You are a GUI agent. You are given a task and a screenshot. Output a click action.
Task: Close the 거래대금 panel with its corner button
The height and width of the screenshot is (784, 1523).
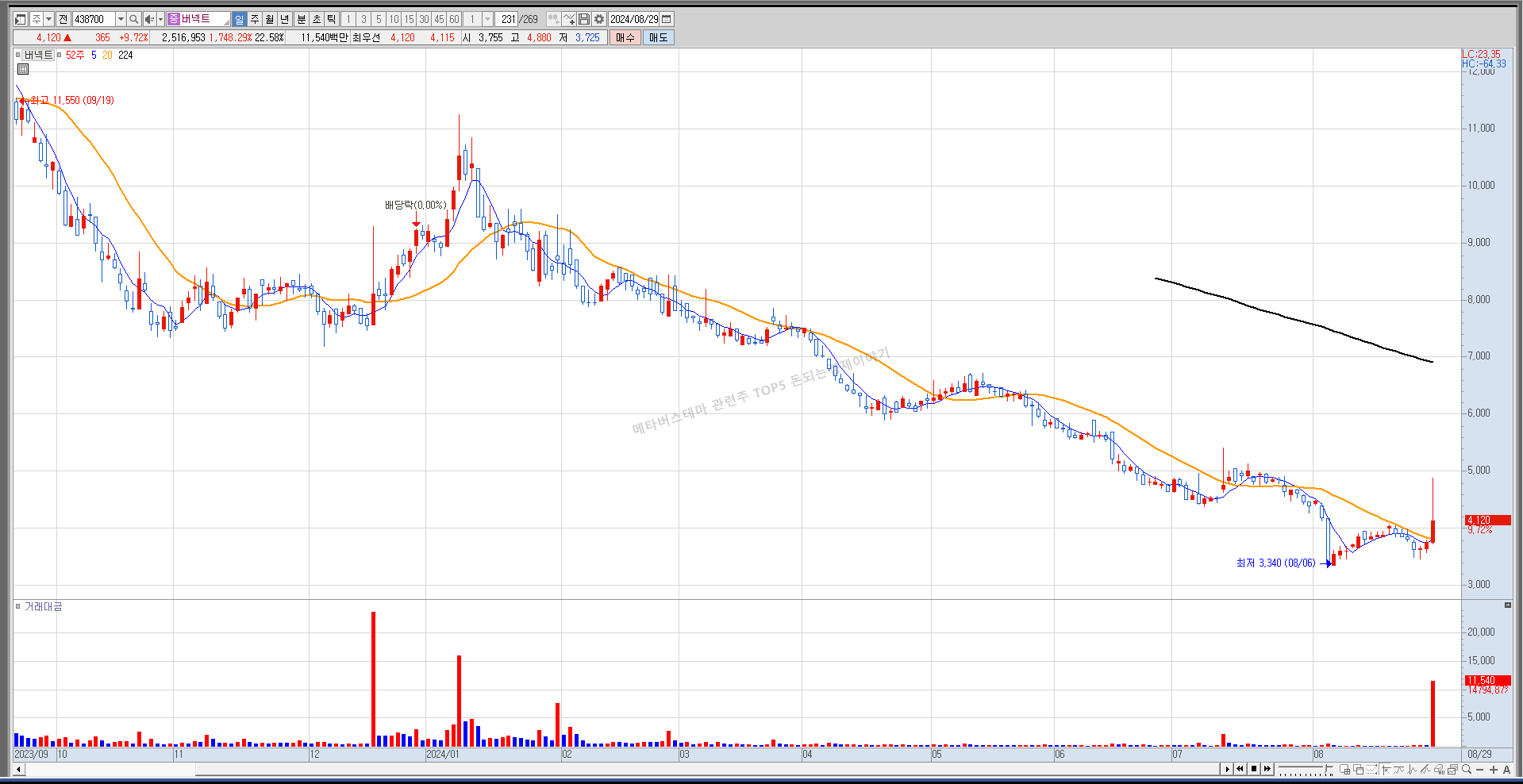[x=1508, y=605]
